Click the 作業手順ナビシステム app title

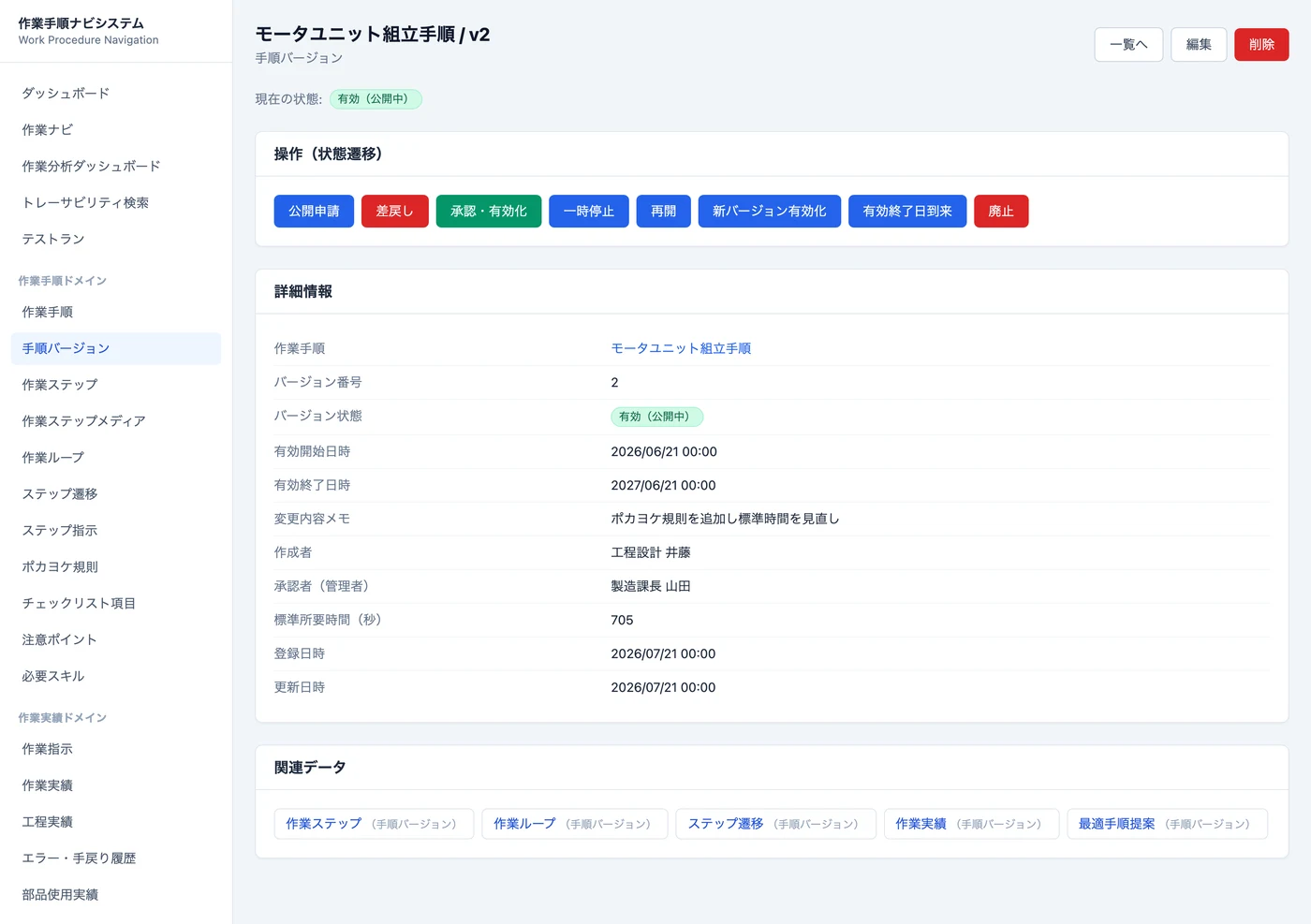pos(81,23)
